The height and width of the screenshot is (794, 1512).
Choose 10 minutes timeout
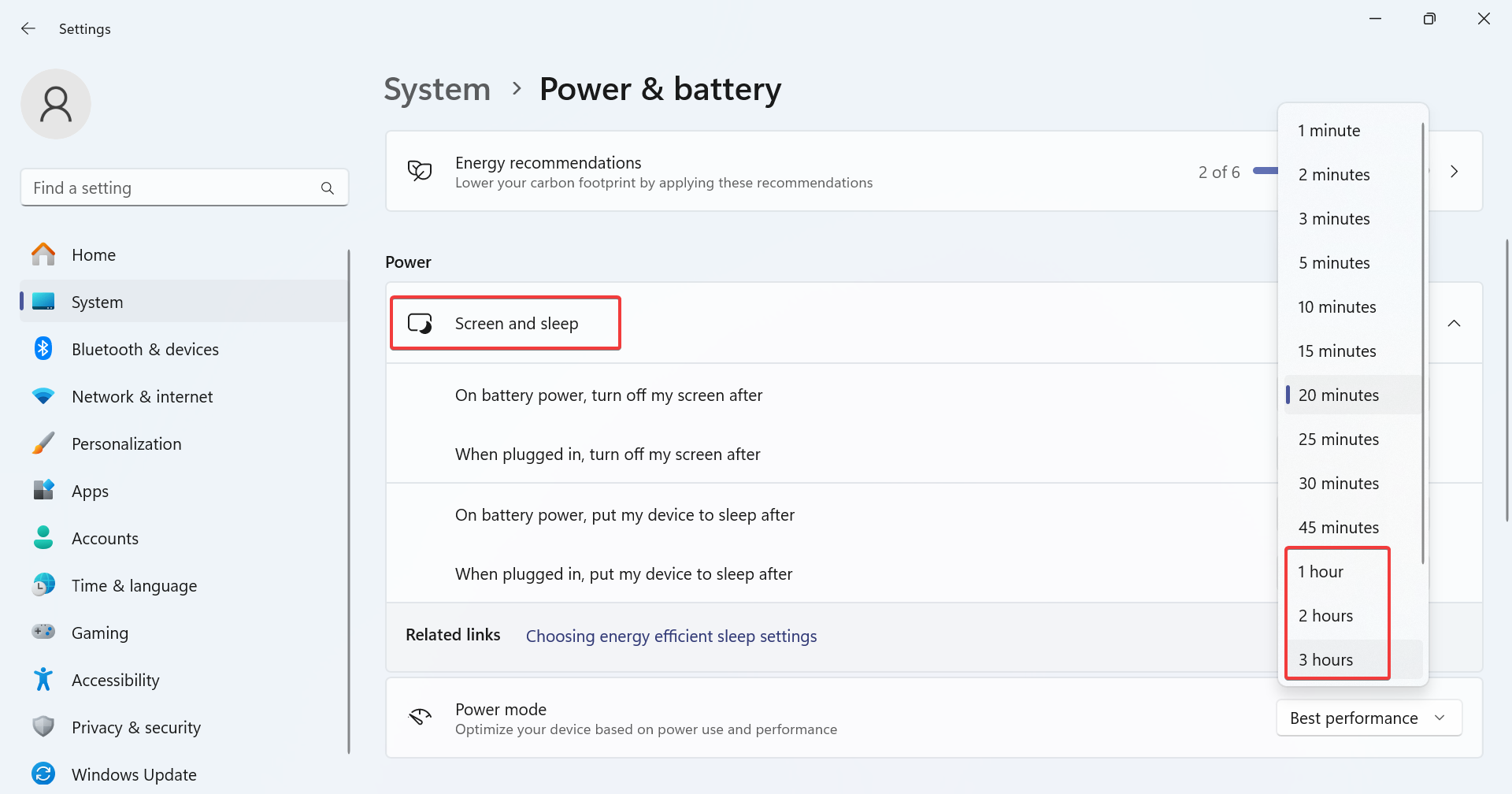click(1354, 307)
